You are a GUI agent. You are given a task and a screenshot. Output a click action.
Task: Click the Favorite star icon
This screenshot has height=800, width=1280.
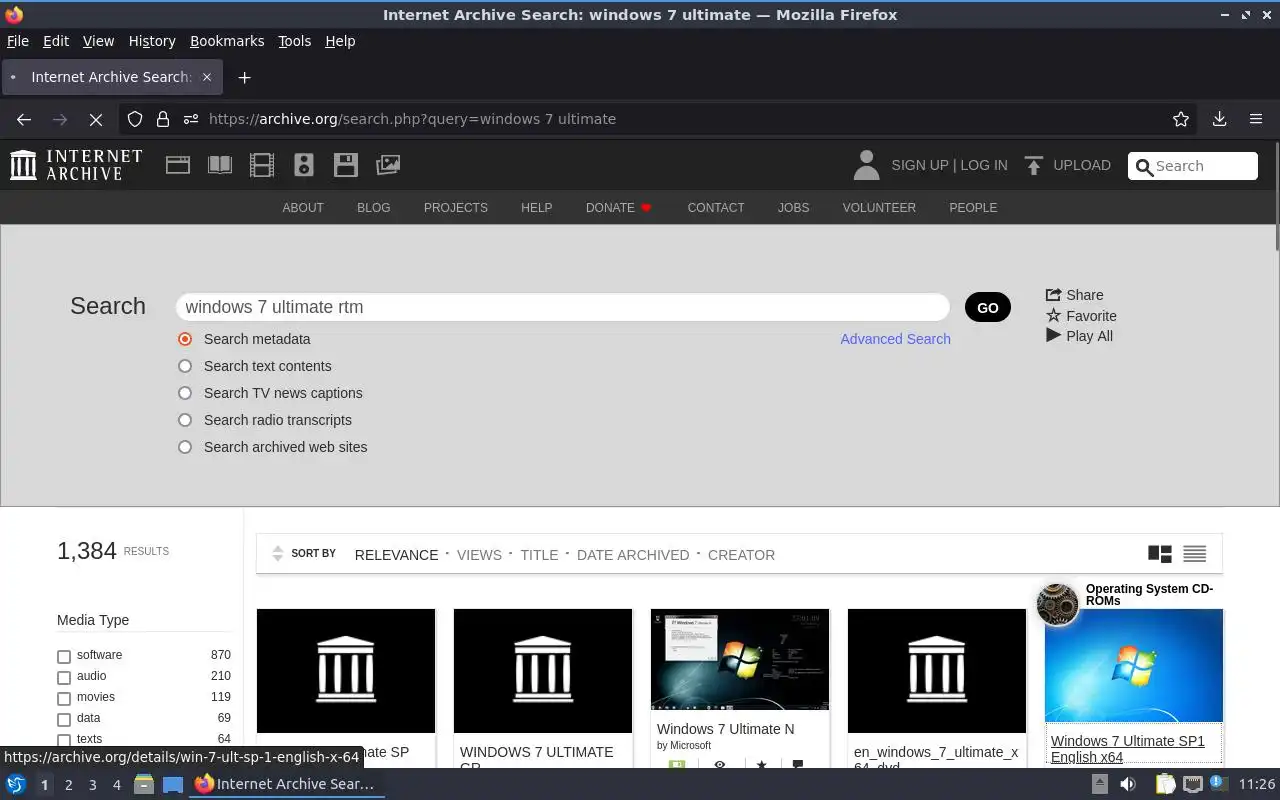[1053, 315]
